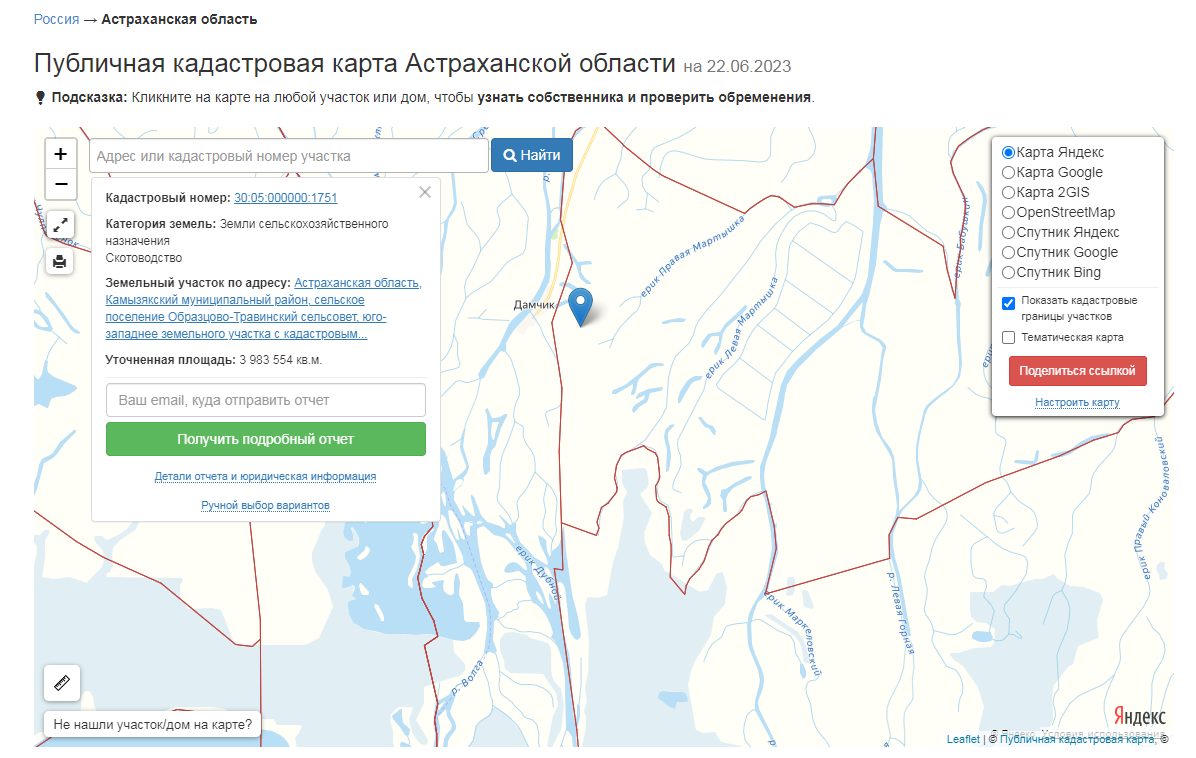Open Детали отчета и юридическая информация link
This screenshot has height=758, width=1196.
[265, 476]
